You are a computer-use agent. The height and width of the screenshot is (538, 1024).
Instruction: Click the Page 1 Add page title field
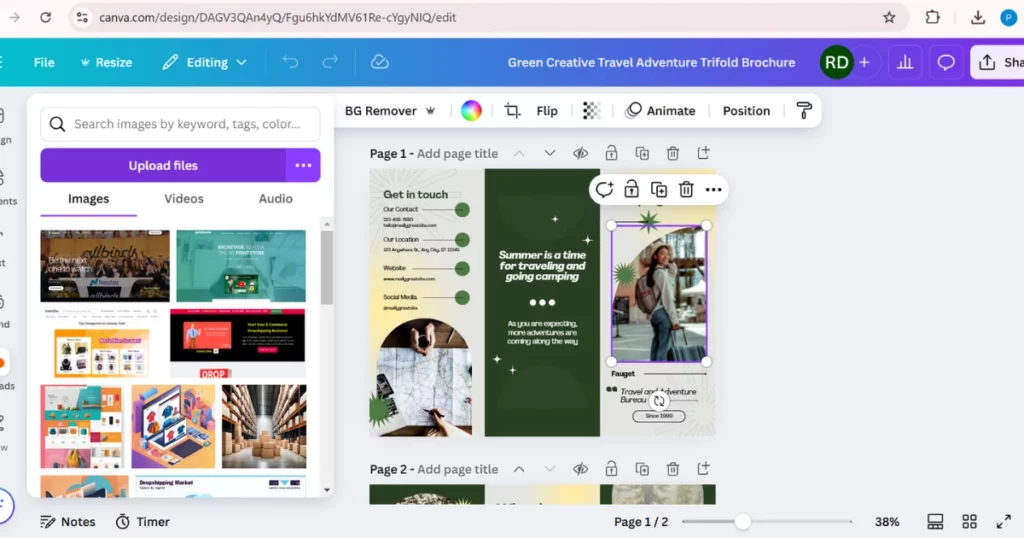point(457,153)
